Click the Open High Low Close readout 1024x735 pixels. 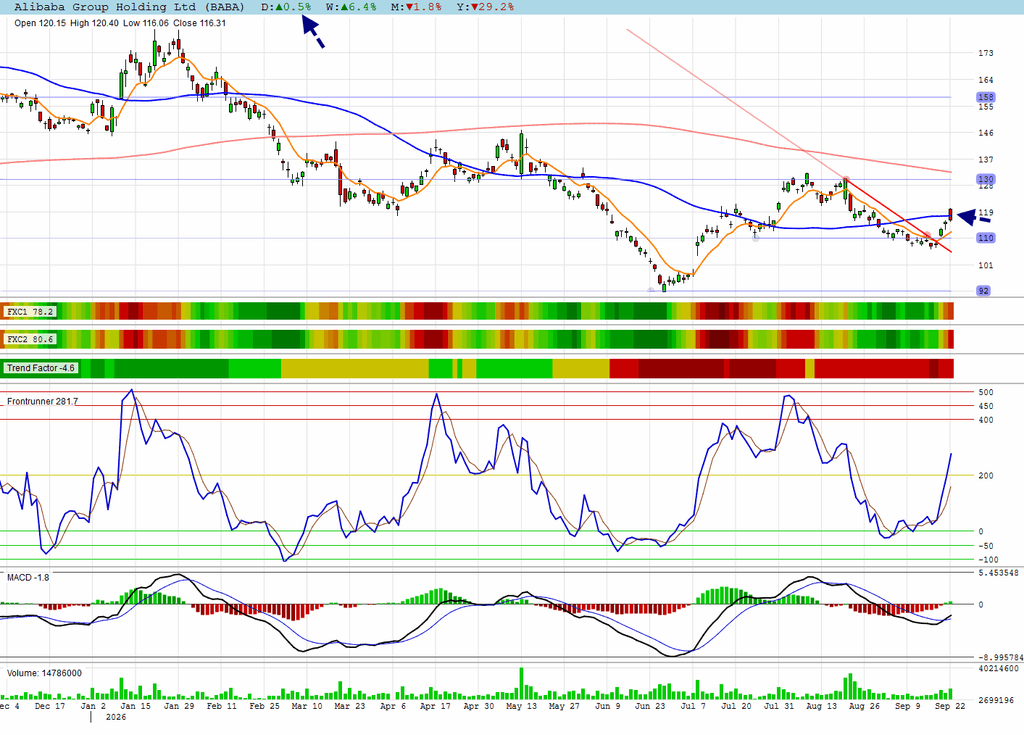[120, 23]
